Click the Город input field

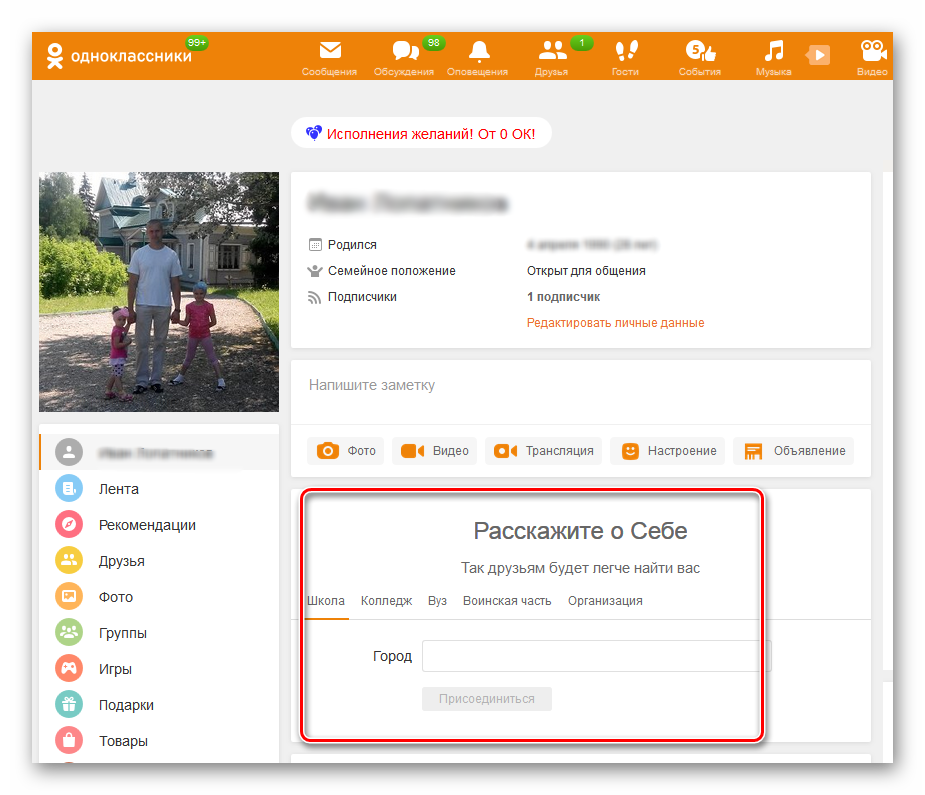(596, 656)
